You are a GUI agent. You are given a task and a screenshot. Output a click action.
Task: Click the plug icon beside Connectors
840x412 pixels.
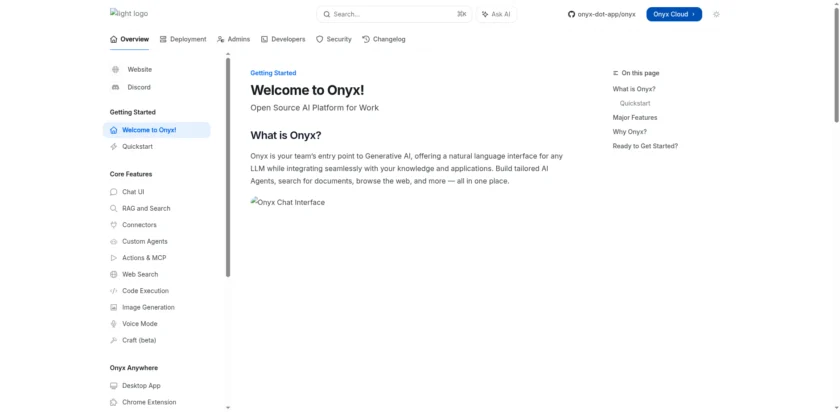point(113,225)
